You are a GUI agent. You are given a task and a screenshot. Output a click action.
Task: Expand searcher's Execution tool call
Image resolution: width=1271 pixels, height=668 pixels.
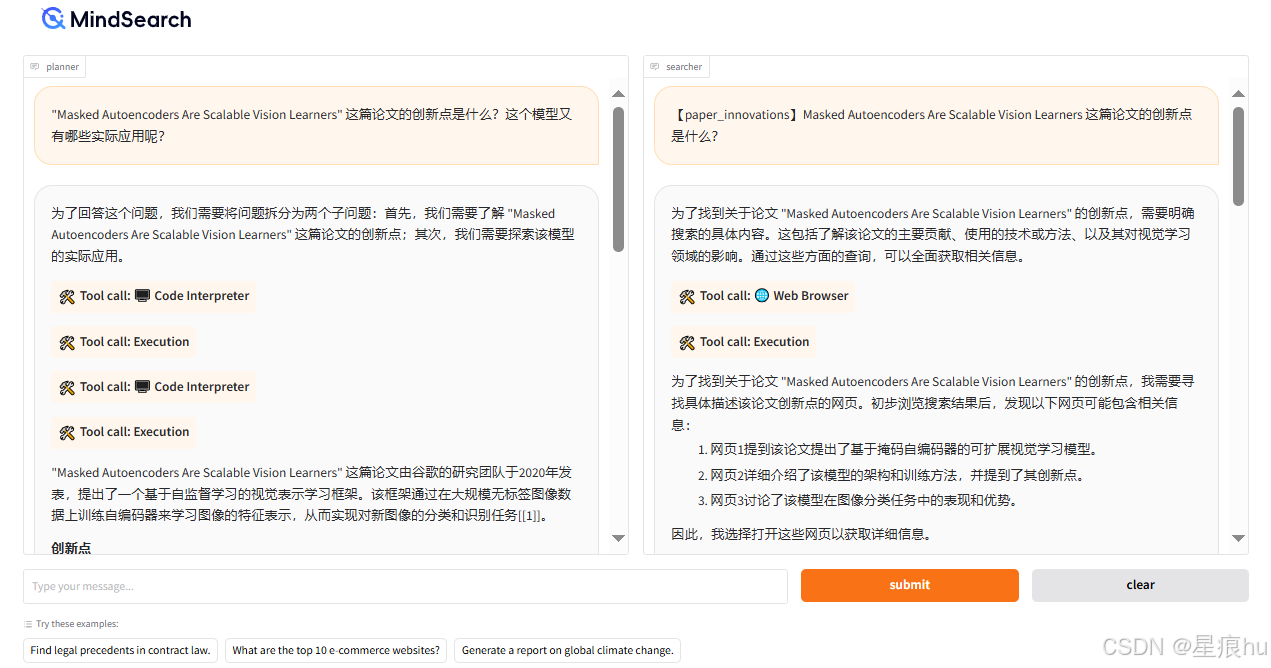[743, 342]
